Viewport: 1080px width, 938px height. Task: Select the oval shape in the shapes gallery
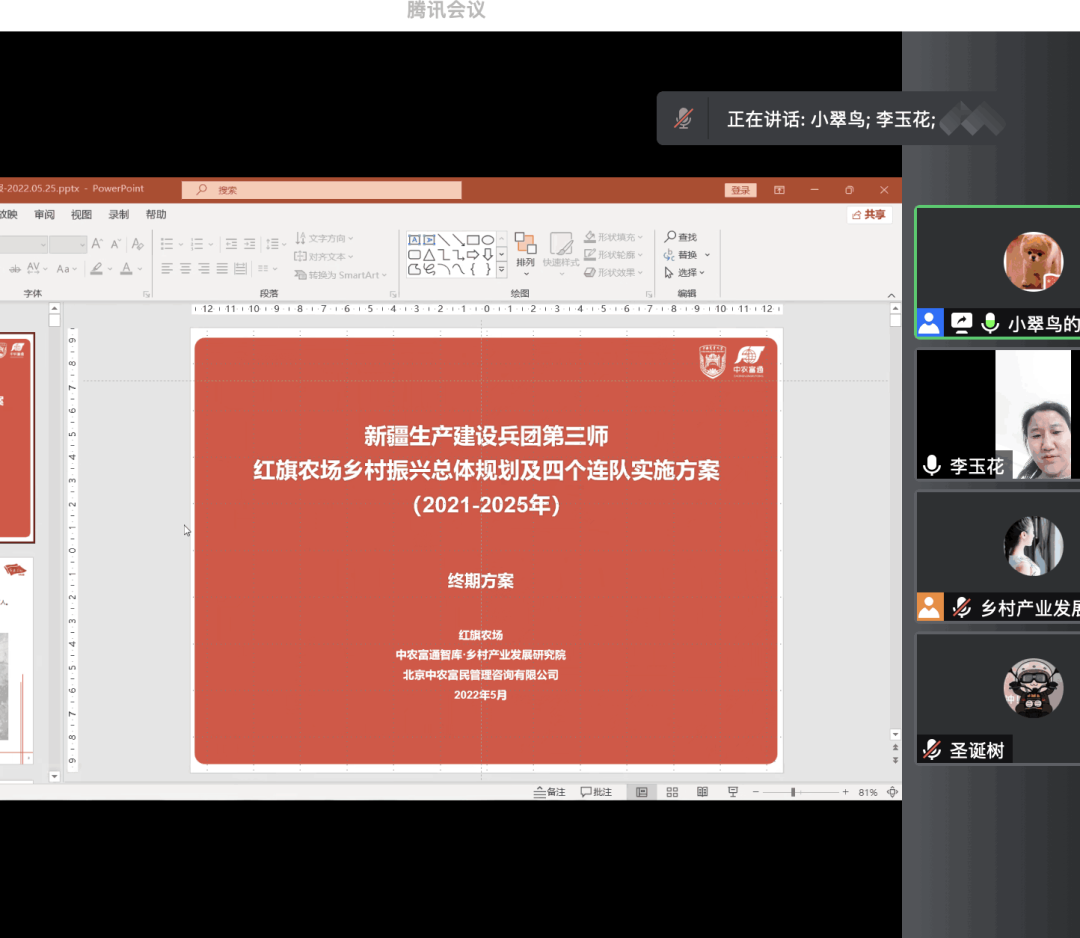click(488, 240)
